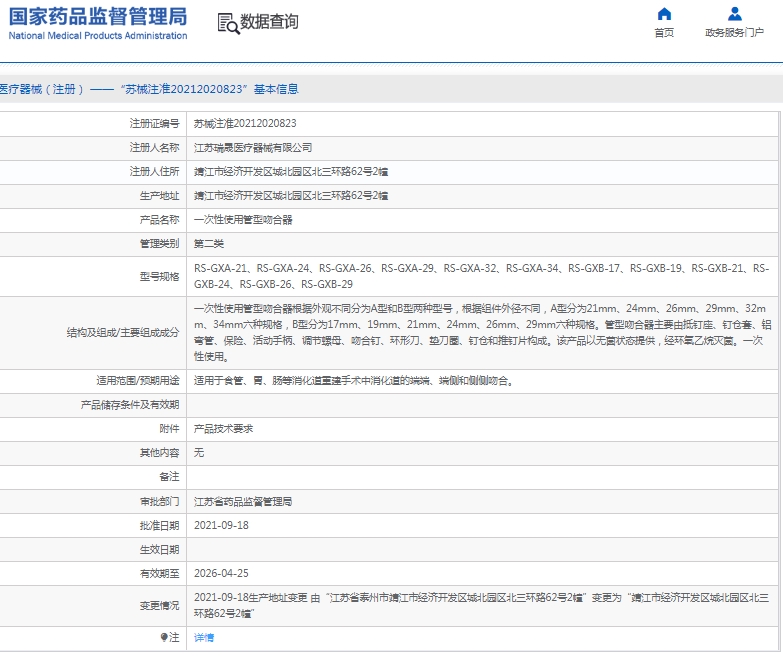This screenshot has height=656, width=783.
Task: Click the 政务服务门户 label
Action: tap(734, 32)
